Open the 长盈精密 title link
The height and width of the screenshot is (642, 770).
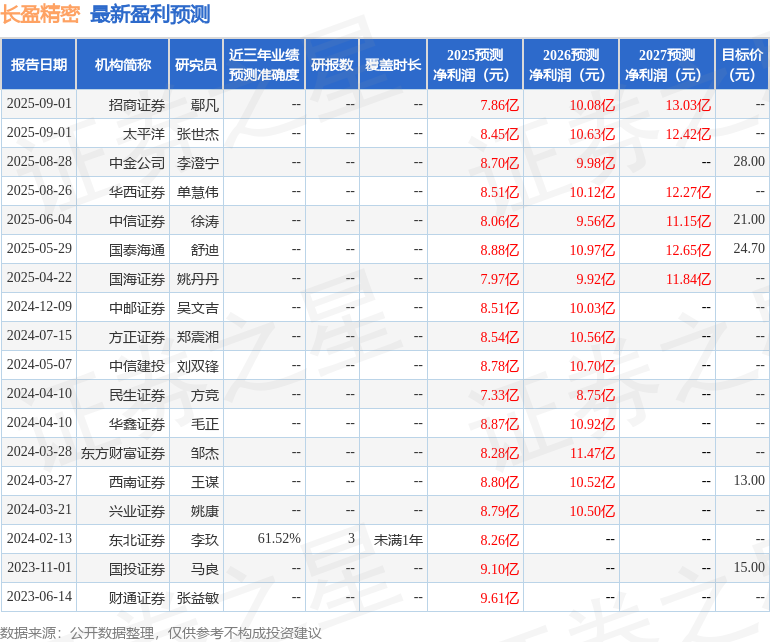pyautogui.click(x=40, y=14)
